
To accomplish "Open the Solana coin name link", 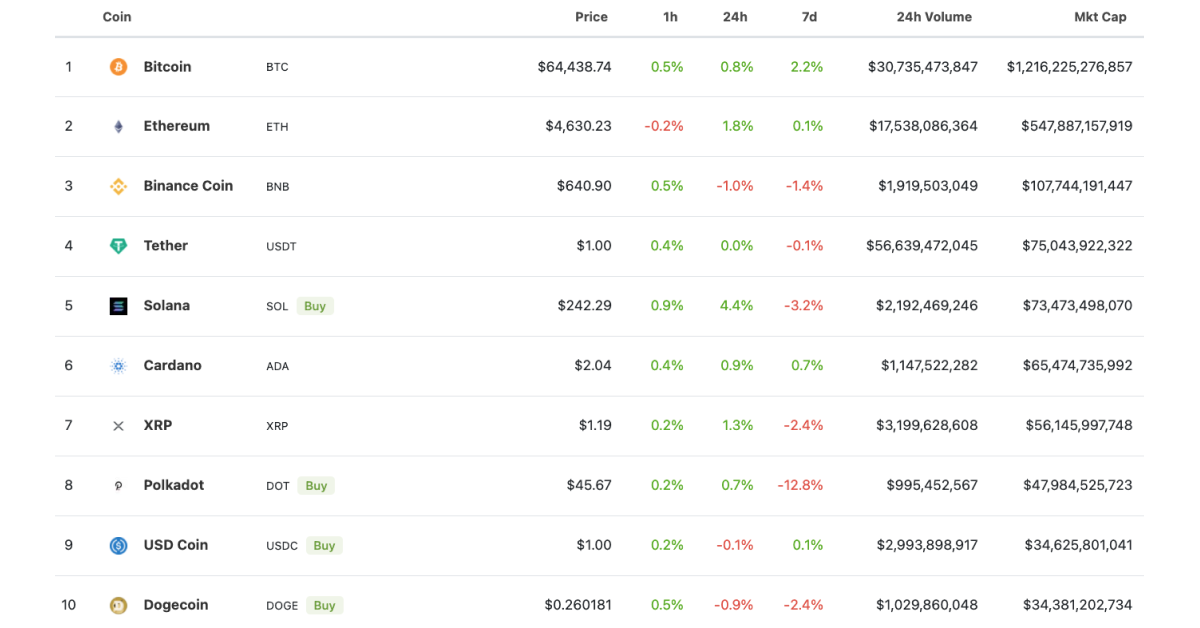I will [167, 306].
